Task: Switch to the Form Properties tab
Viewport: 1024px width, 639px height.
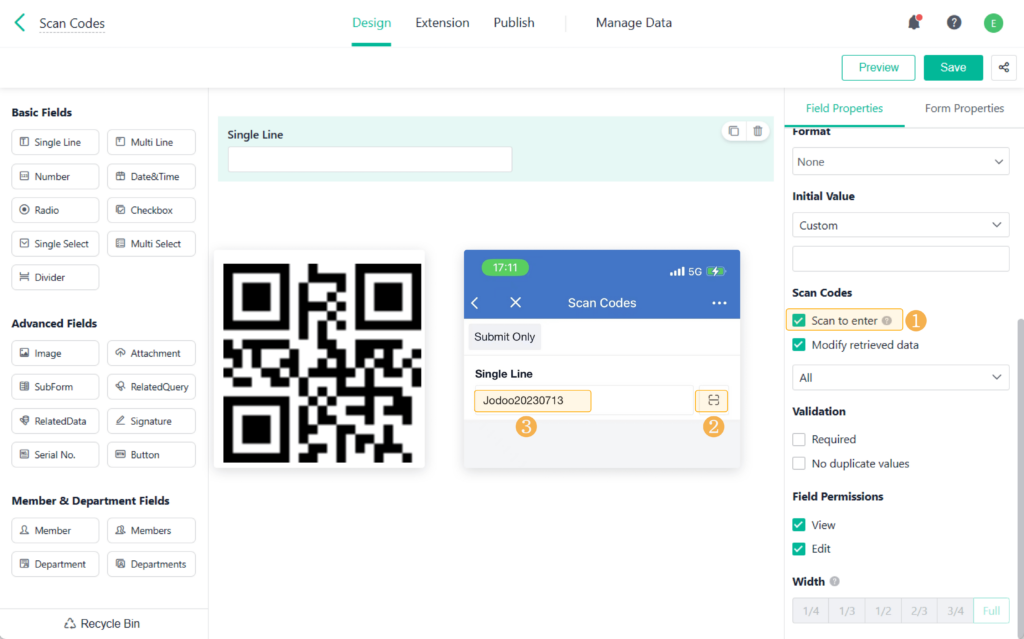Action: (963, 108)
